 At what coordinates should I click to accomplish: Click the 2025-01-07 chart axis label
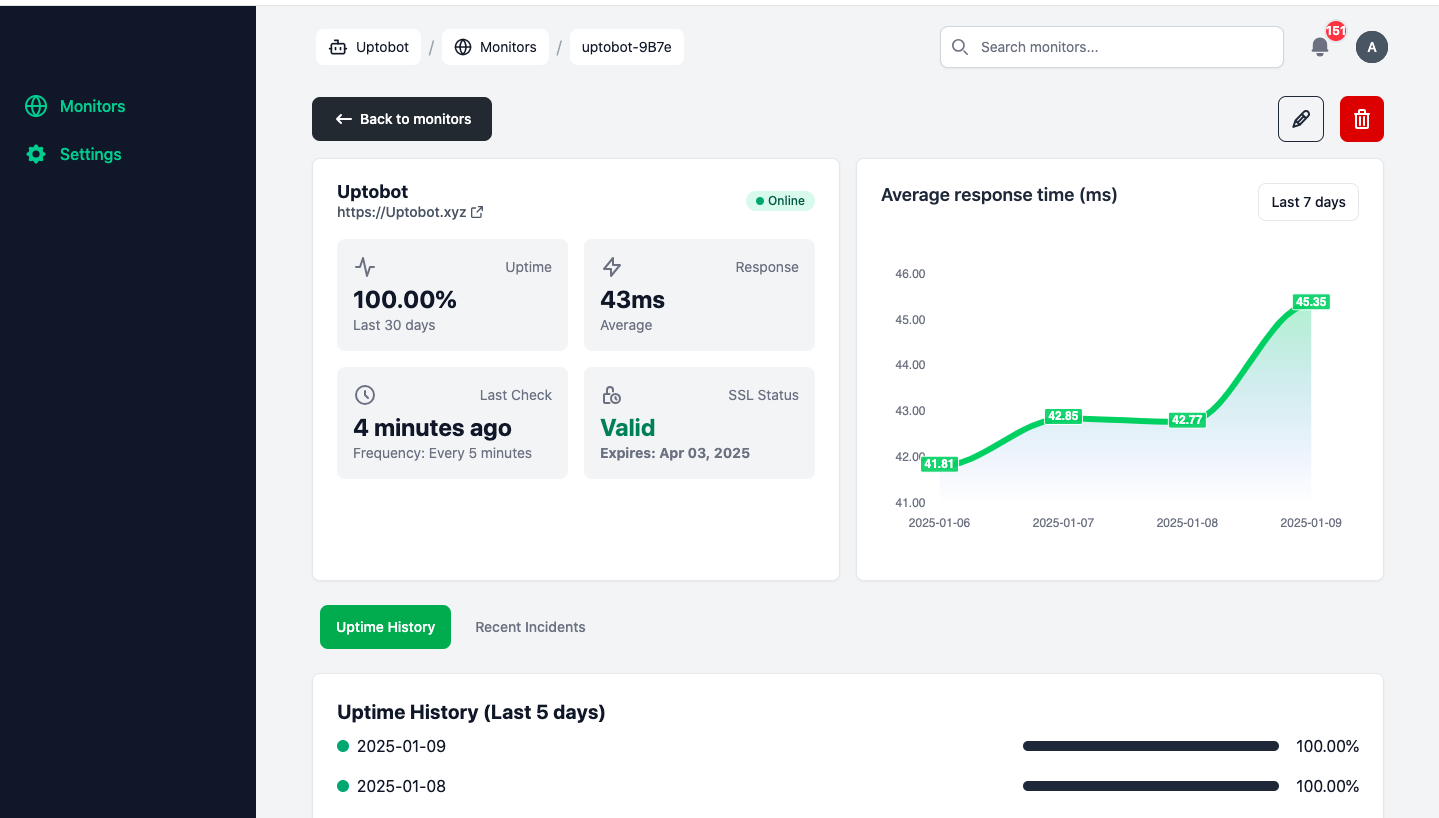coord(1063,523)
